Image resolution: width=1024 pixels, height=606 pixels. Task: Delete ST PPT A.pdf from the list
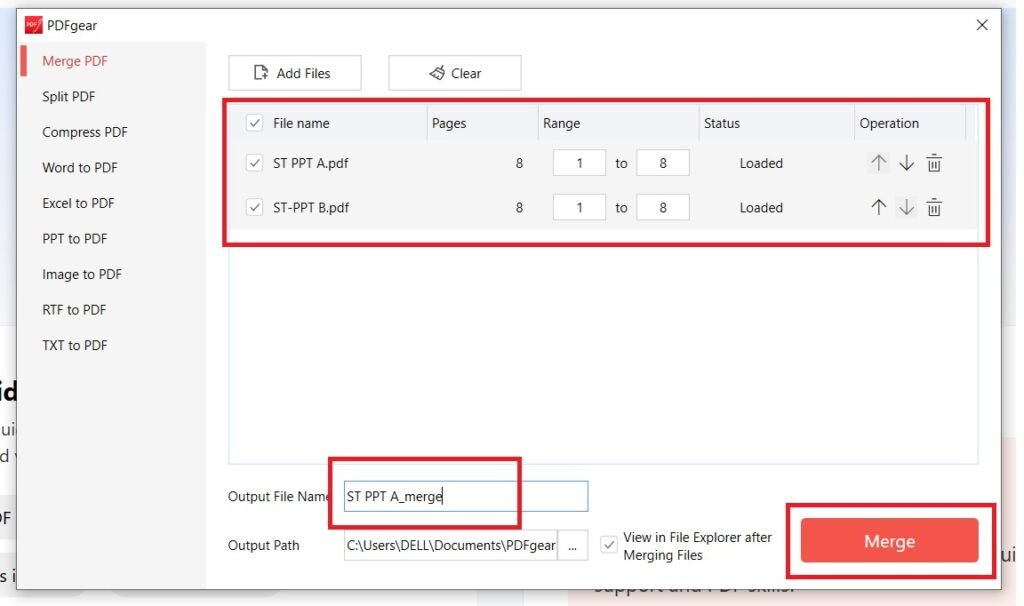[934, 163]
